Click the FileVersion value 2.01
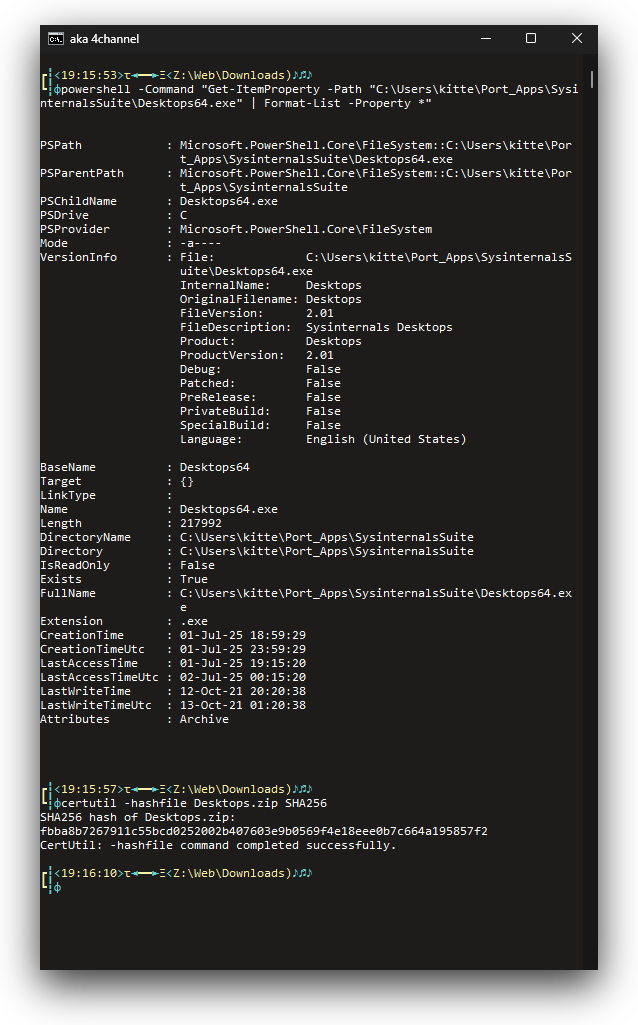This screenshot has height=1025, width=638. click(320, 313)
